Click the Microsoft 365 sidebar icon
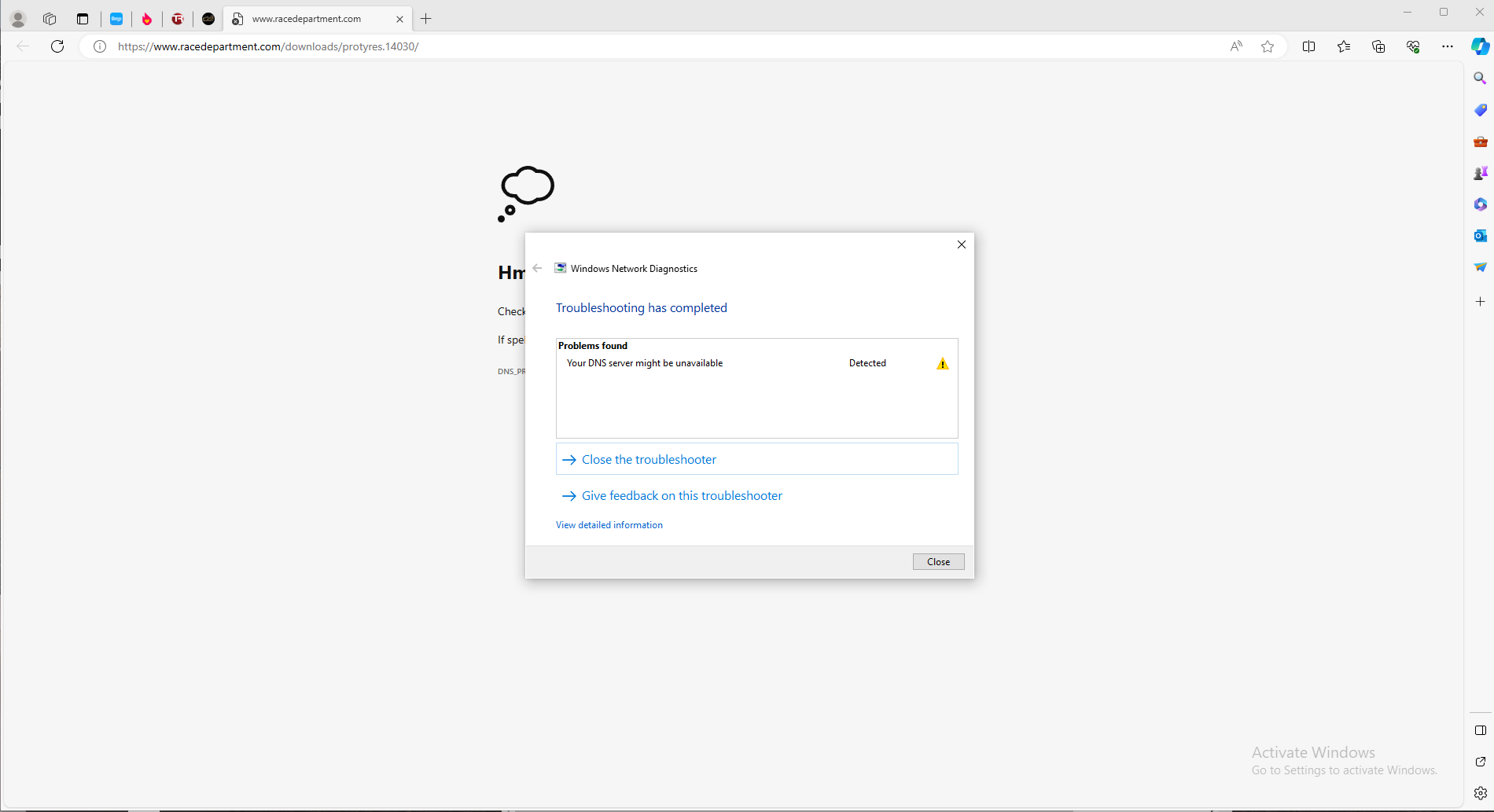The height and width of the screenshot is (812, 1494). pyautogui.click(x=1480, y=204)
